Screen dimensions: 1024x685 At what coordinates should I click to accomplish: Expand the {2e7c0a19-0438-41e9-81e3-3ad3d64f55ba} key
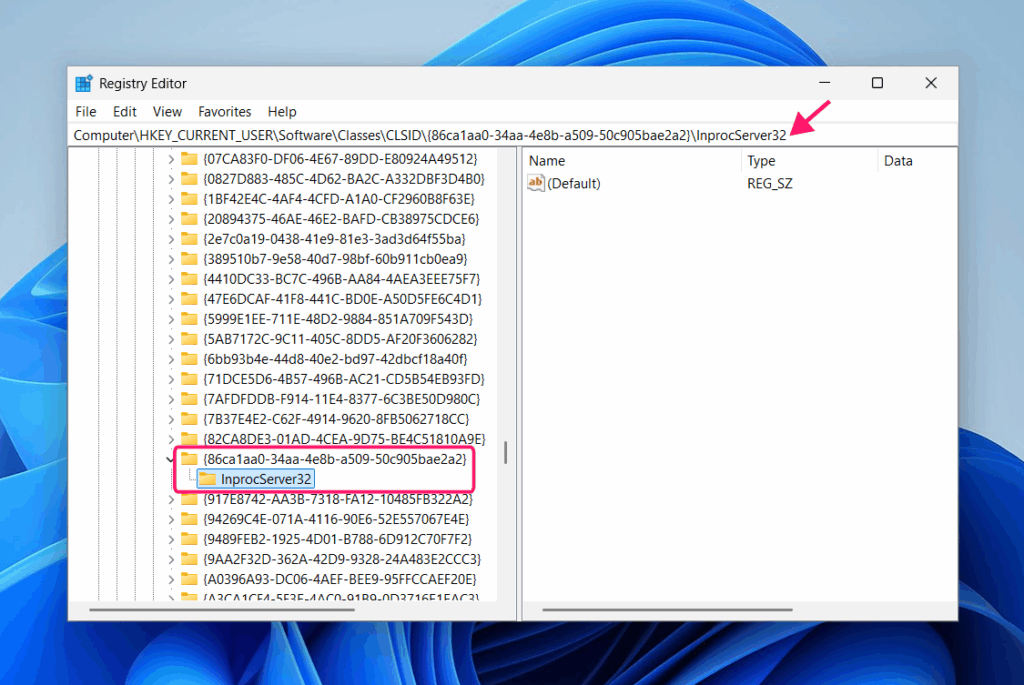[170, 239]
